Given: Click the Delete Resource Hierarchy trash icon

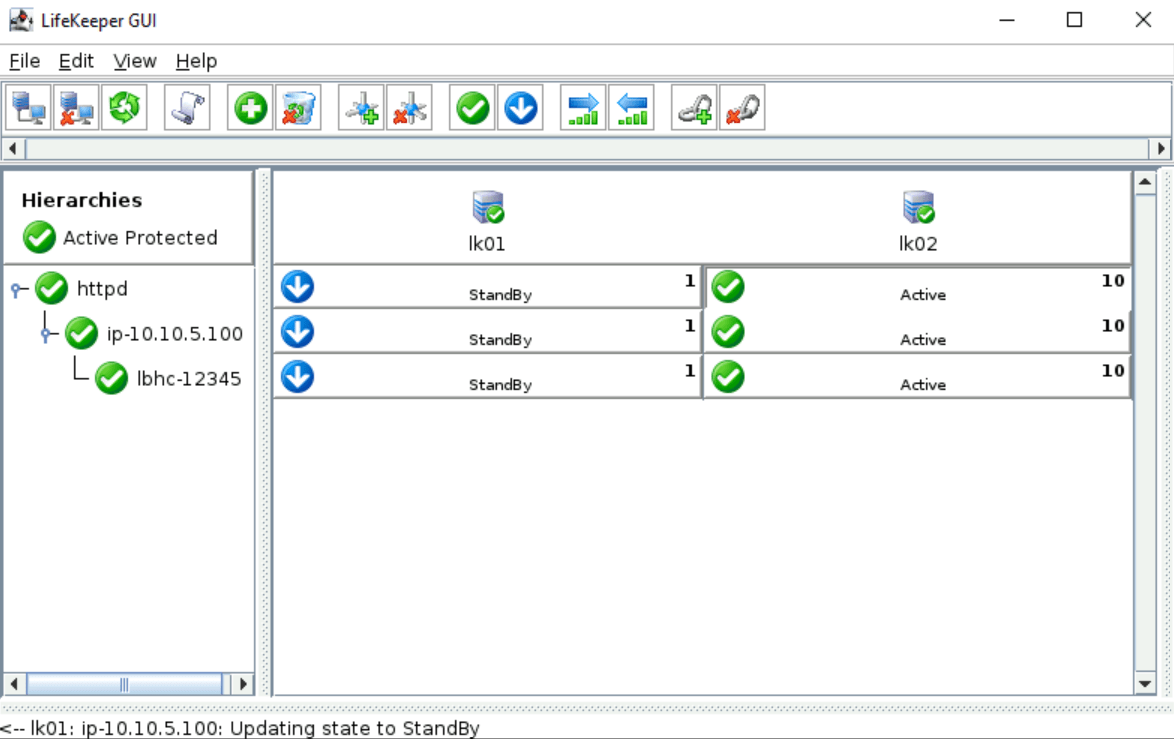Looking at the screenshot, I should (x=298, y=109).
